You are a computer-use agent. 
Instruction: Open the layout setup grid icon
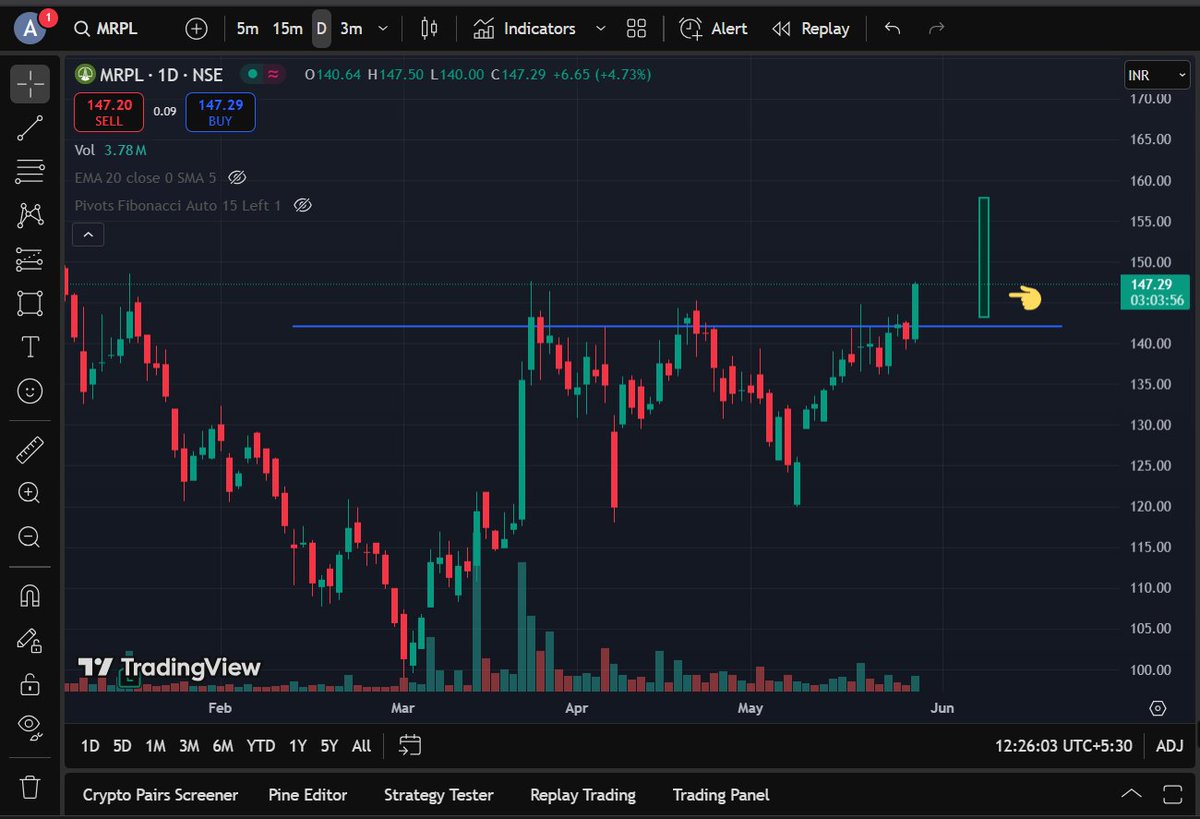(x=636, y=29)
